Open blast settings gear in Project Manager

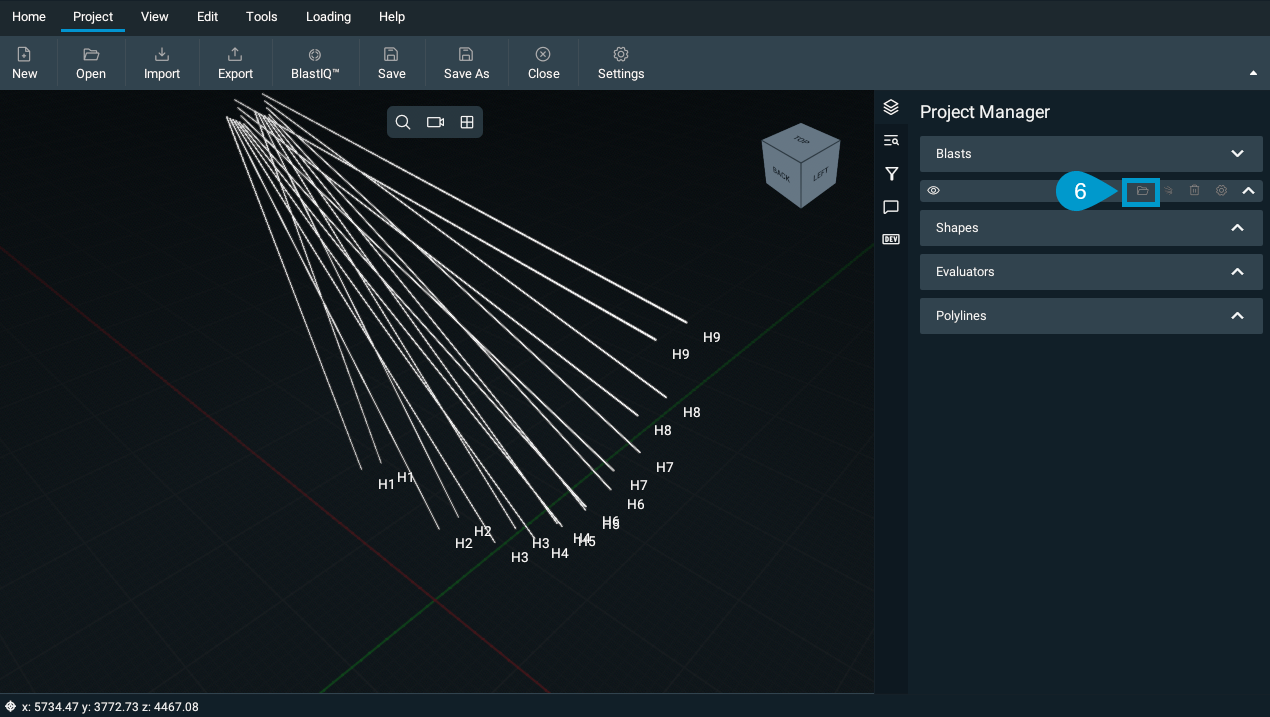click(1221, 190)
